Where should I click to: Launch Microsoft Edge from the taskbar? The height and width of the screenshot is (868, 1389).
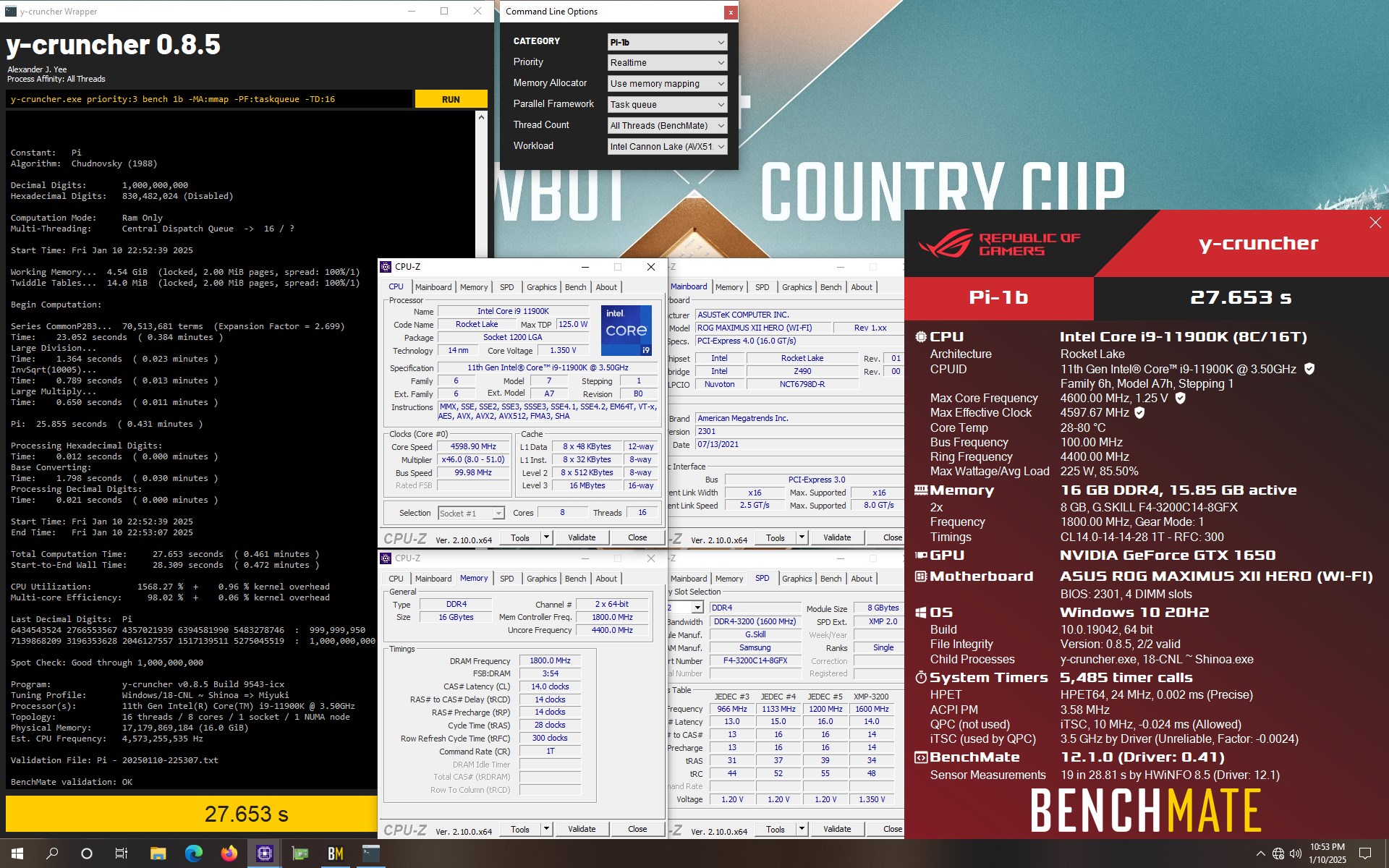click(194, 854)
